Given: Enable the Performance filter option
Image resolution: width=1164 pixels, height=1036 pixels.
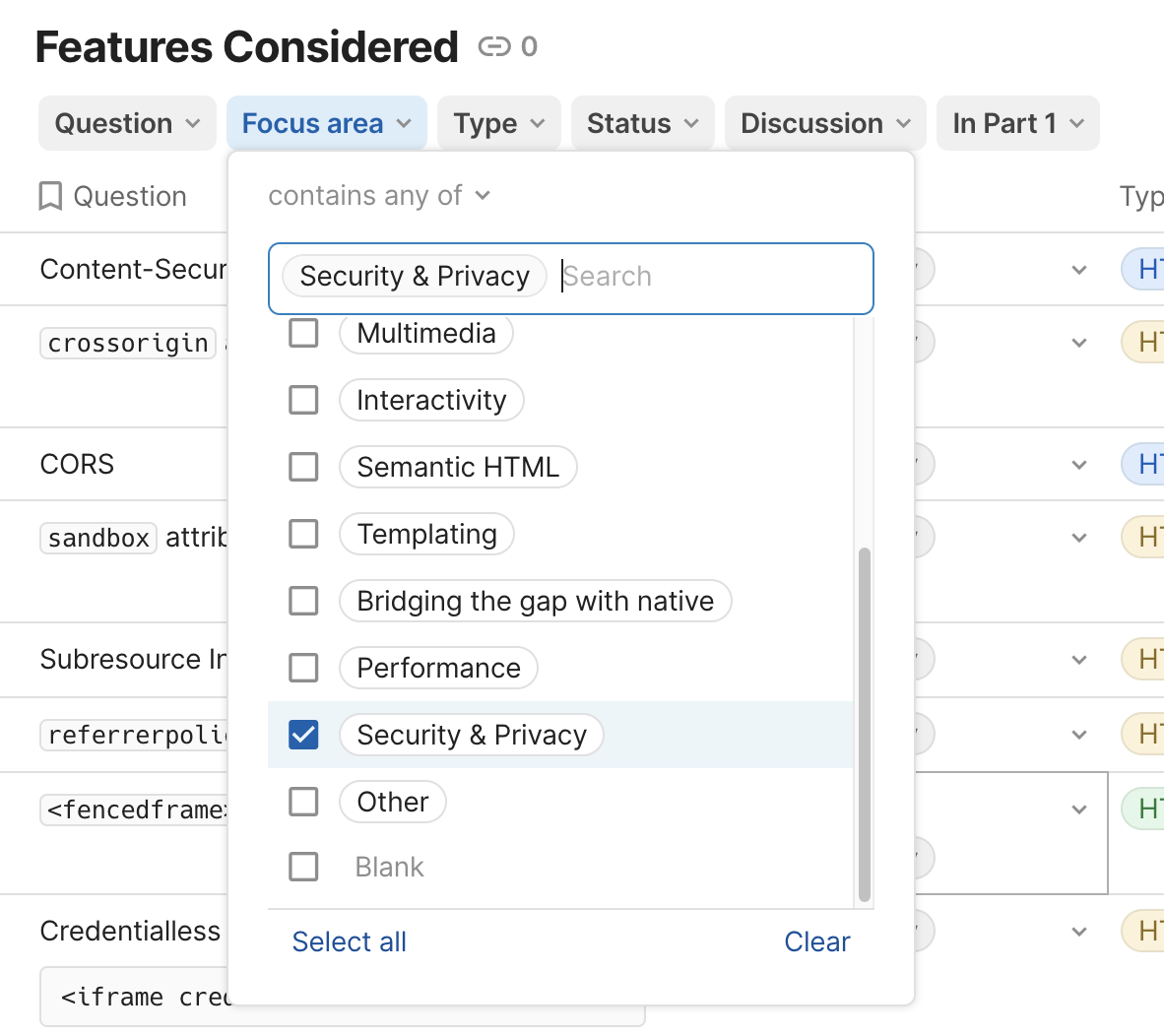Looking at the screenshot, I should tap(303, 668).
